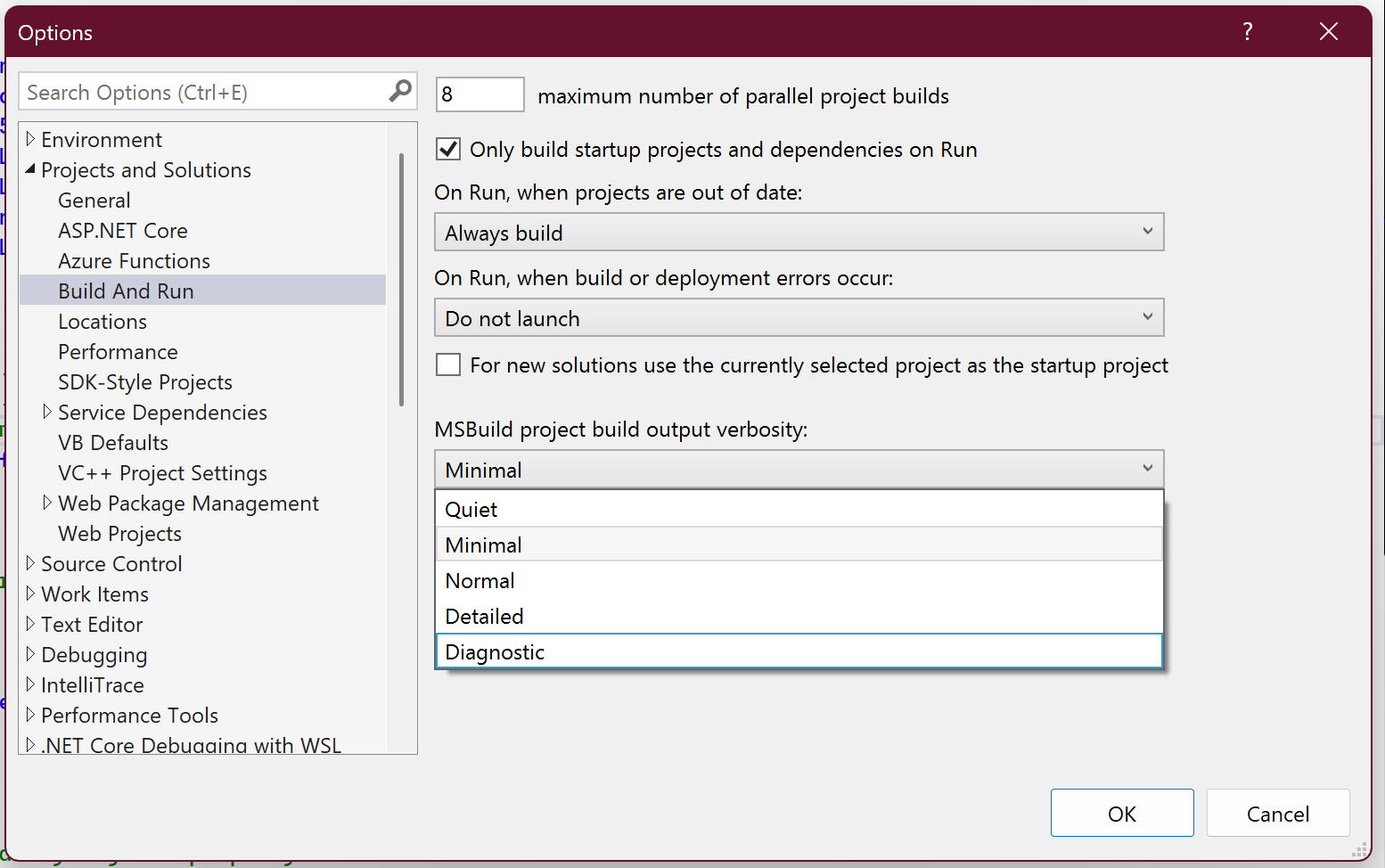Click the OK button

point(1122,813)
